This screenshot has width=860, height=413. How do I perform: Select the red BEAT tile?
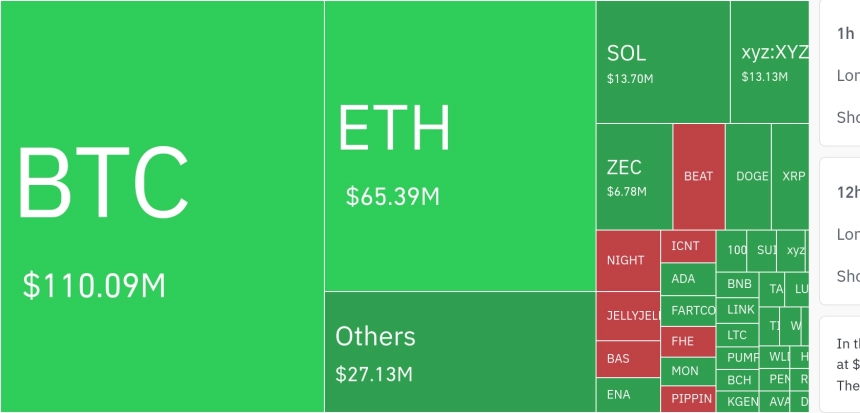[x=698, y=176]
